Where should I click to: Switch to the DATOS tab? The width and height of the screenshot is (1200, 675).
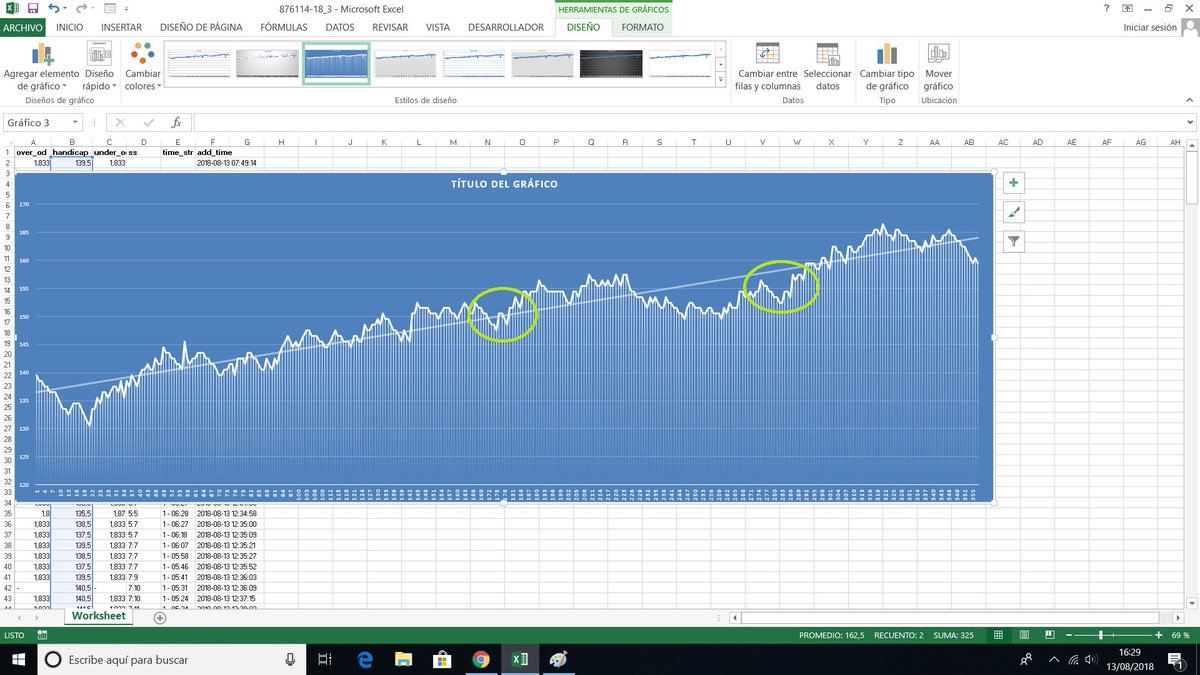[339, 27]
